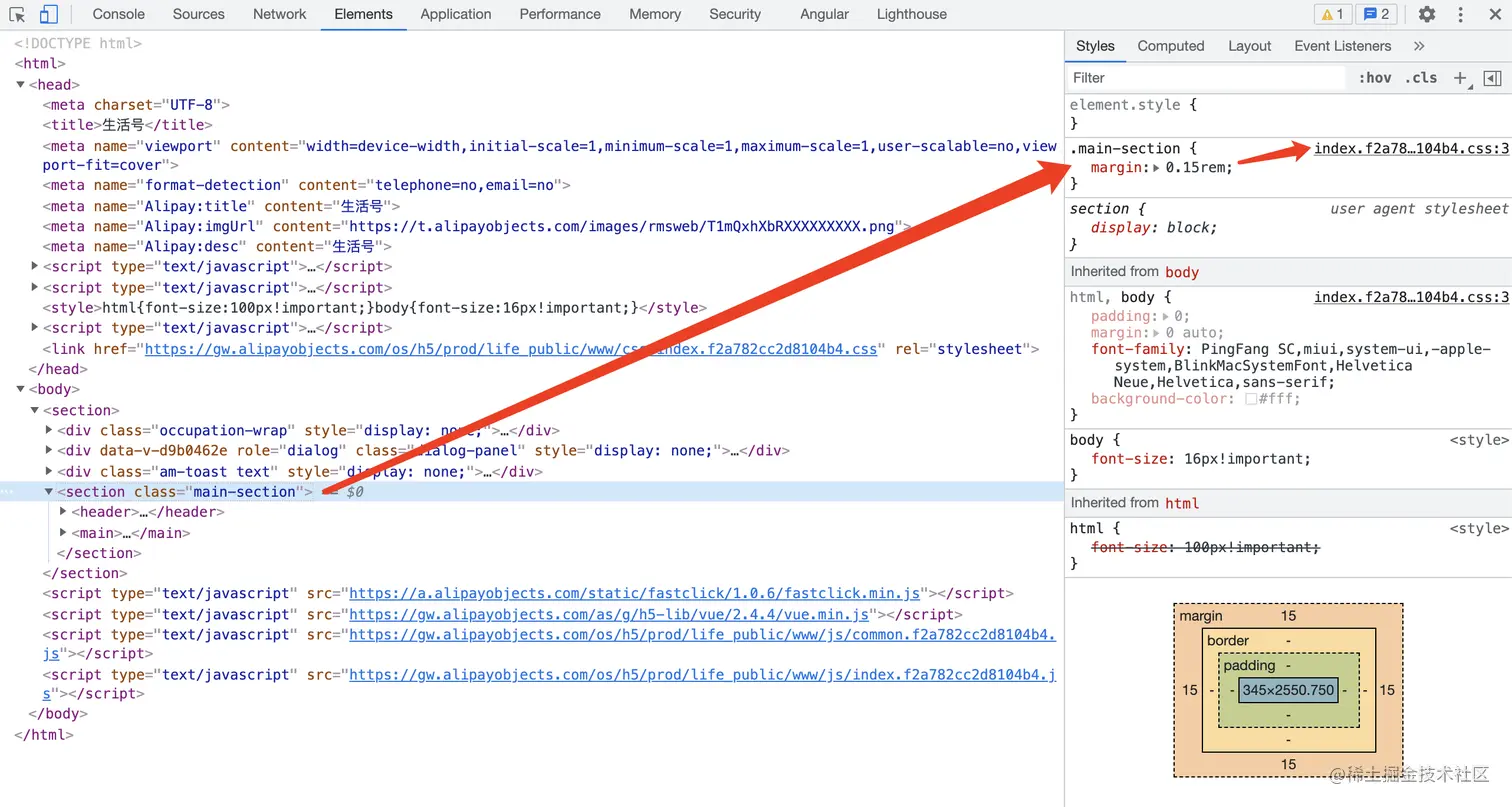Go to the Network tab

pos(280,14)
